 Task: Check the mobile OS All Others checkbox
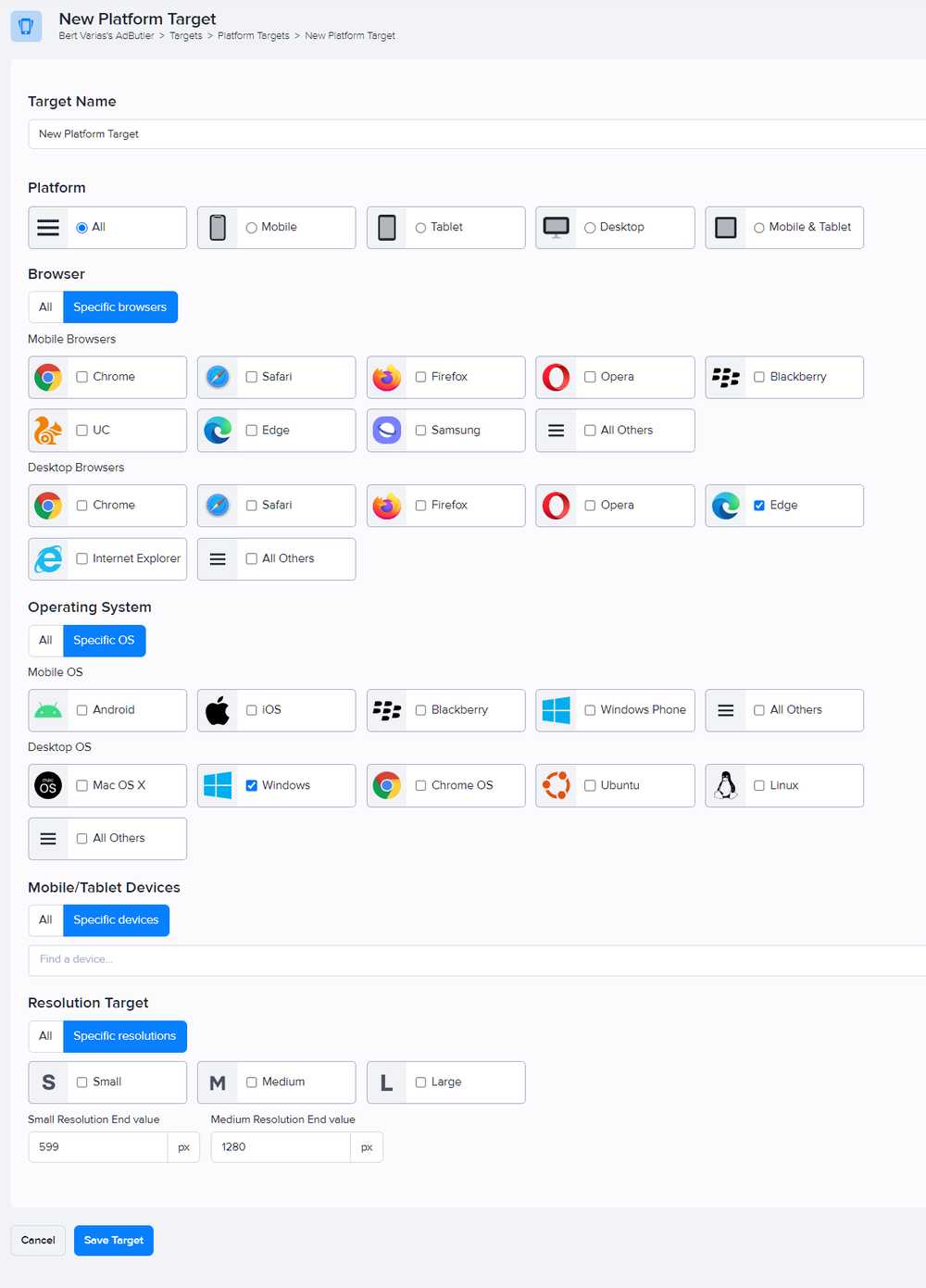click(759, 710)
